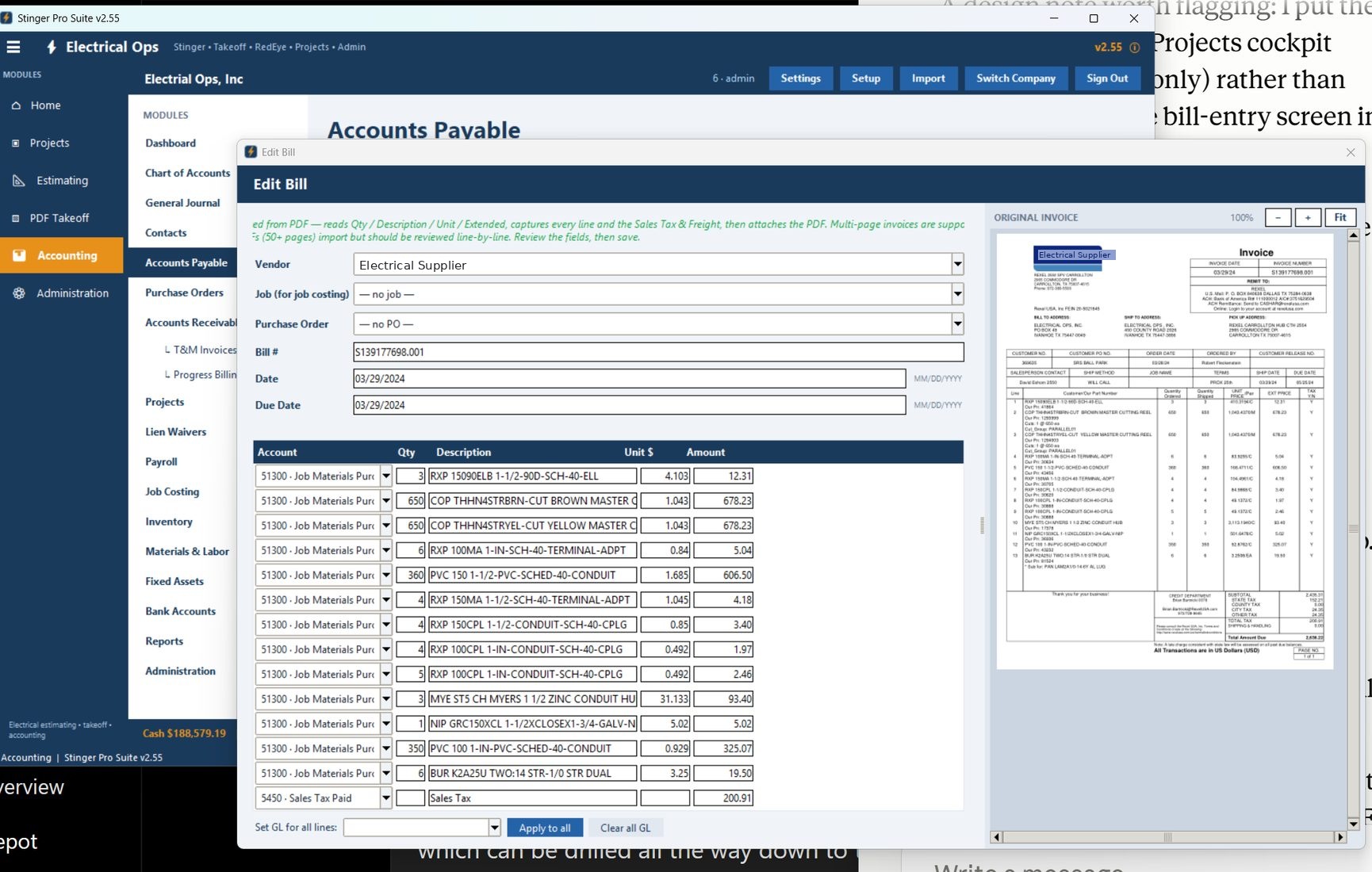Click the Bill # input field

click(658, 352)
